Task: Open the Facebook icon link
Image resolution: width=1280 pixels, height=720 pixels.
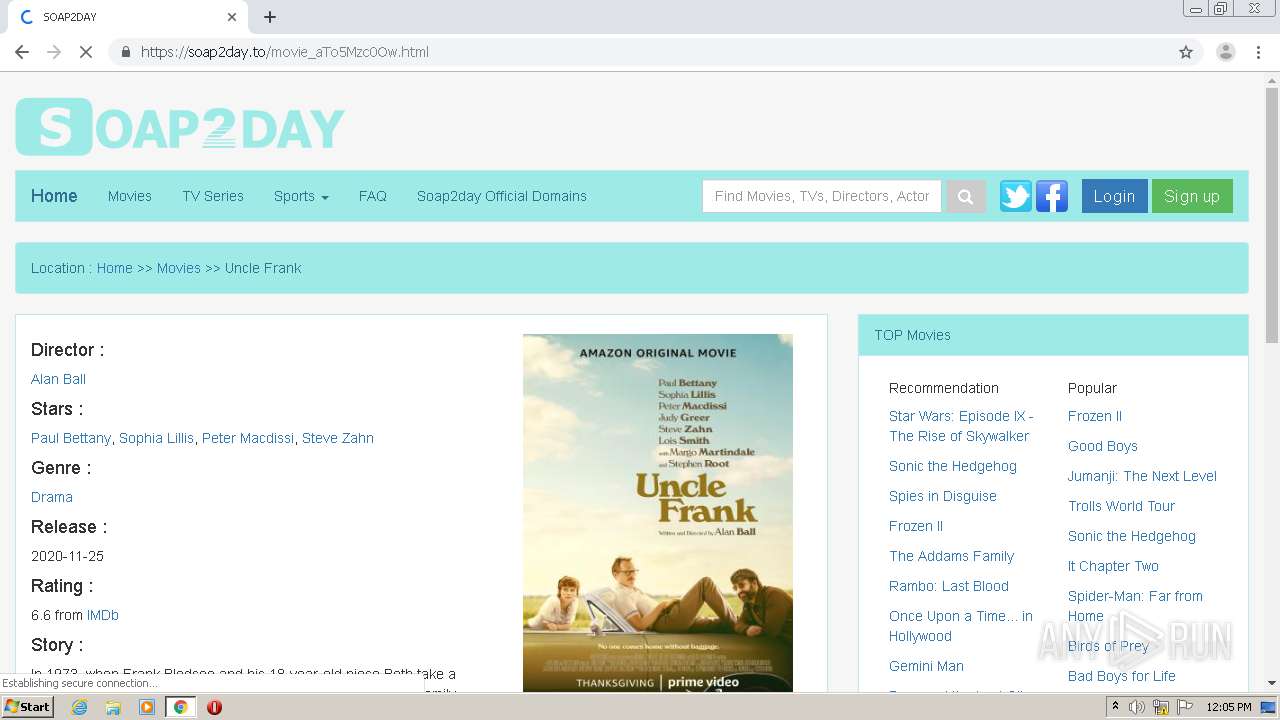Action: point(1051,196)
